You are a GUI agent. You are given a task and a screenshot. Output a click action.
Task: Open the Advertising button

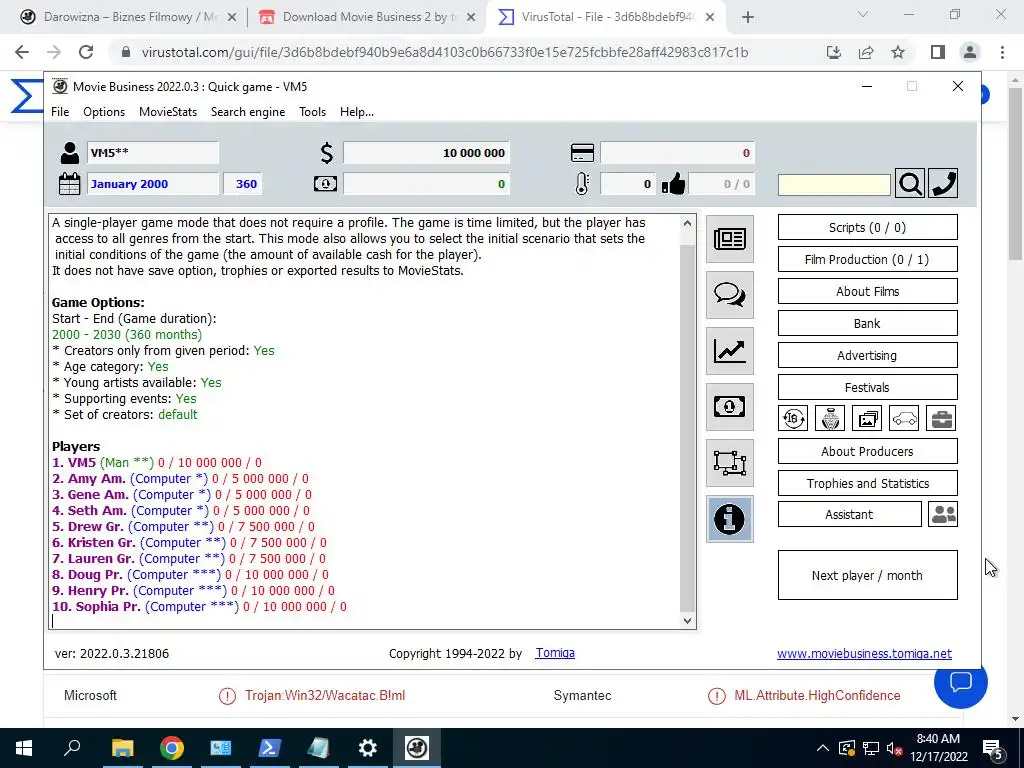[867, 355]
